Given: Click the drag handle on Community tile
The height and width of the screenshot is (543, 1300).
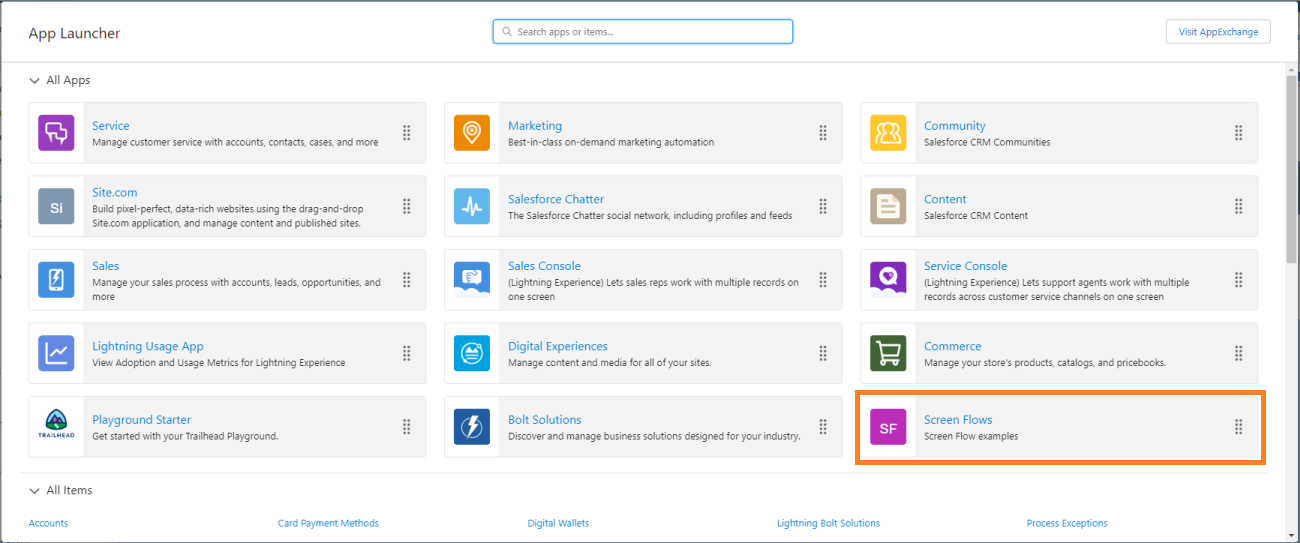Looking at the screenshot, I should click(1239, 133).
